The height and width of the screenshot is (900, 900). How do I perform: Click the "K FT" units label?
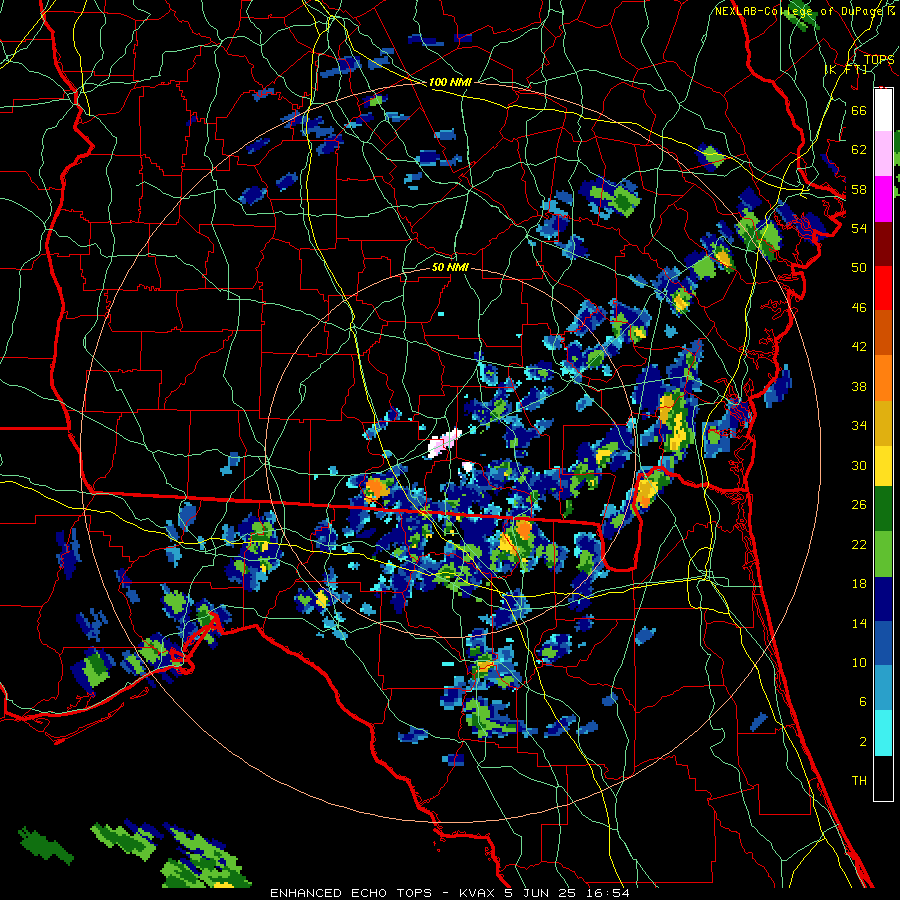click(x=845, y=69)
